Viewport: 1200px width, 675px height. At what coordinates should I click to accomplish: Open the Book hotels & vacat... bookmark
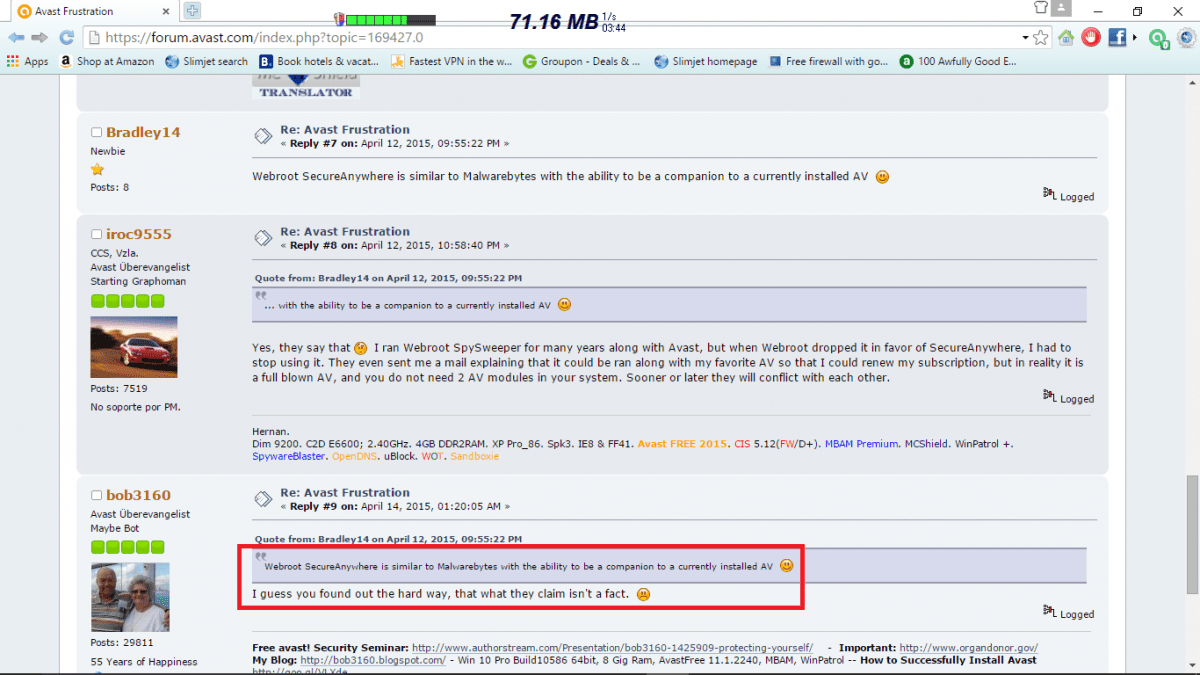pos(318,61)
